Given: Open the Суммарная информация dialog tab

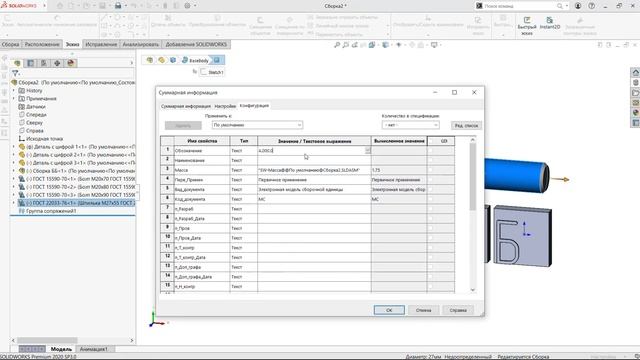Looking at the screenshot, I should (186, 106).
